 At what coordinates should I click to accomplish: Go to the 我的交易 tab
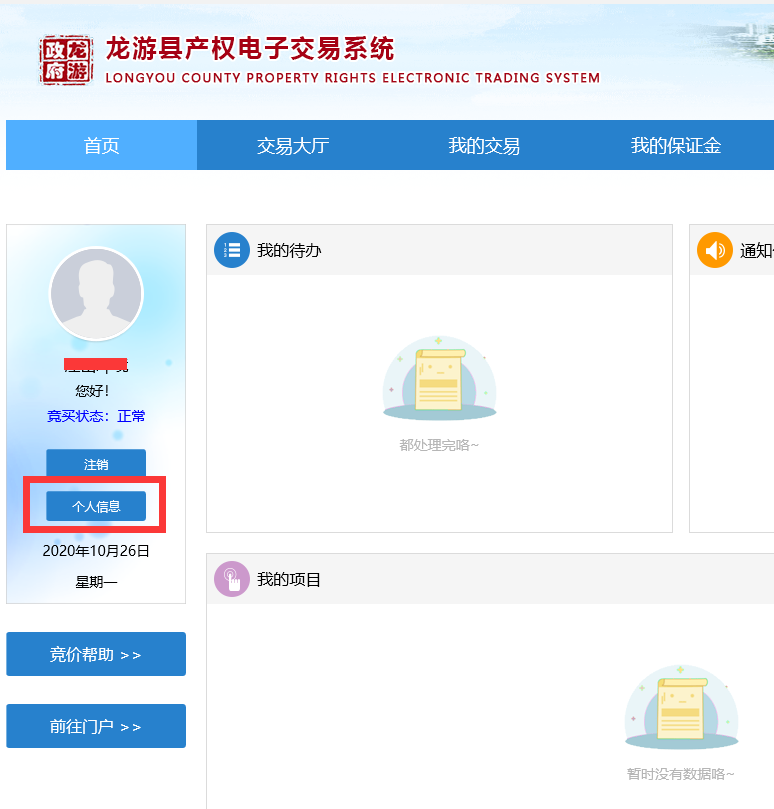[x=484, y=146]
